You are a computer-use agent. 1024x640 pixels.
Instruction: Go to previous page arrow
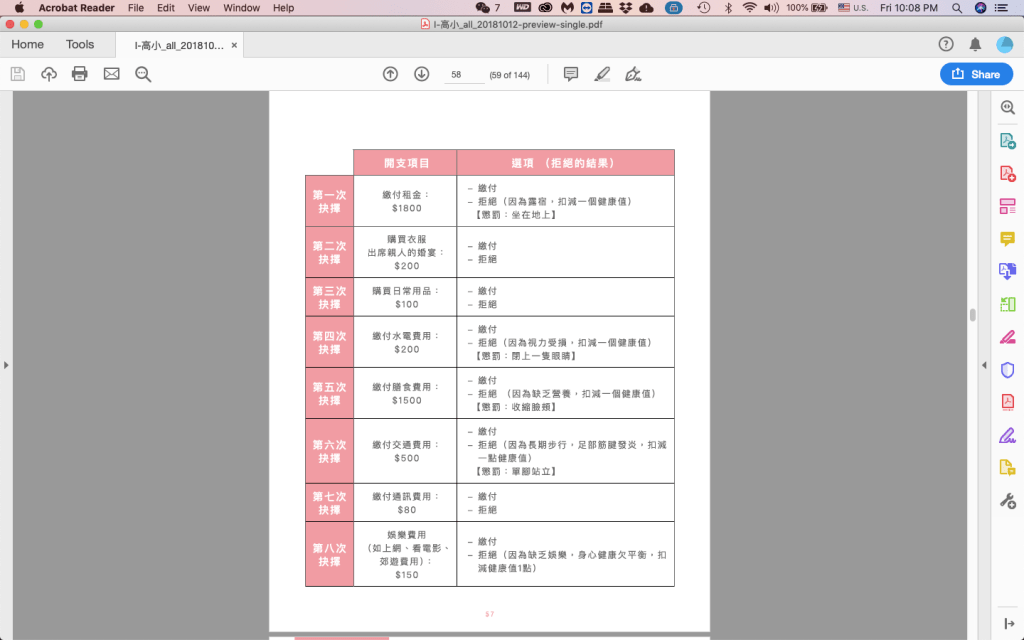390,74
